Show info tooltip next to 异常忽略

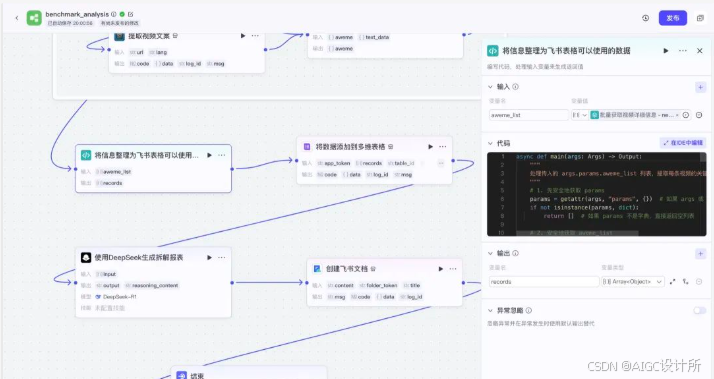529,311
